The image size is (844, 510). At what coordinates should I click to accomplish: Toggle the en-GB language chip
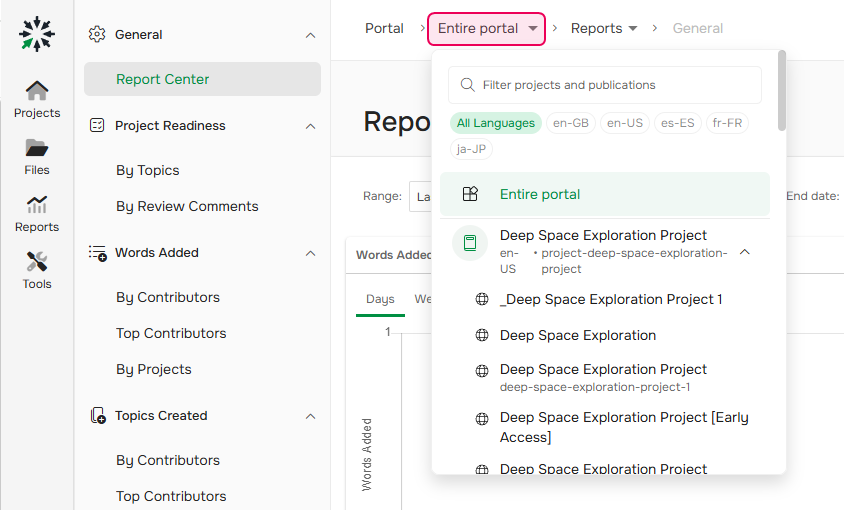(571, 123)
